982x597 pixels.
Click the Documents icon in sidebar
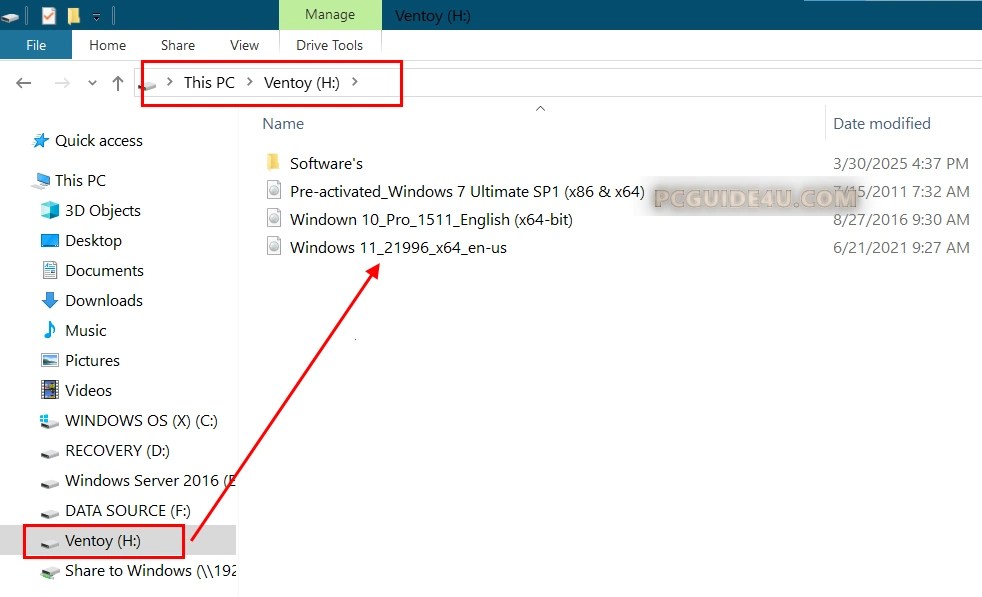pos(49,270)
